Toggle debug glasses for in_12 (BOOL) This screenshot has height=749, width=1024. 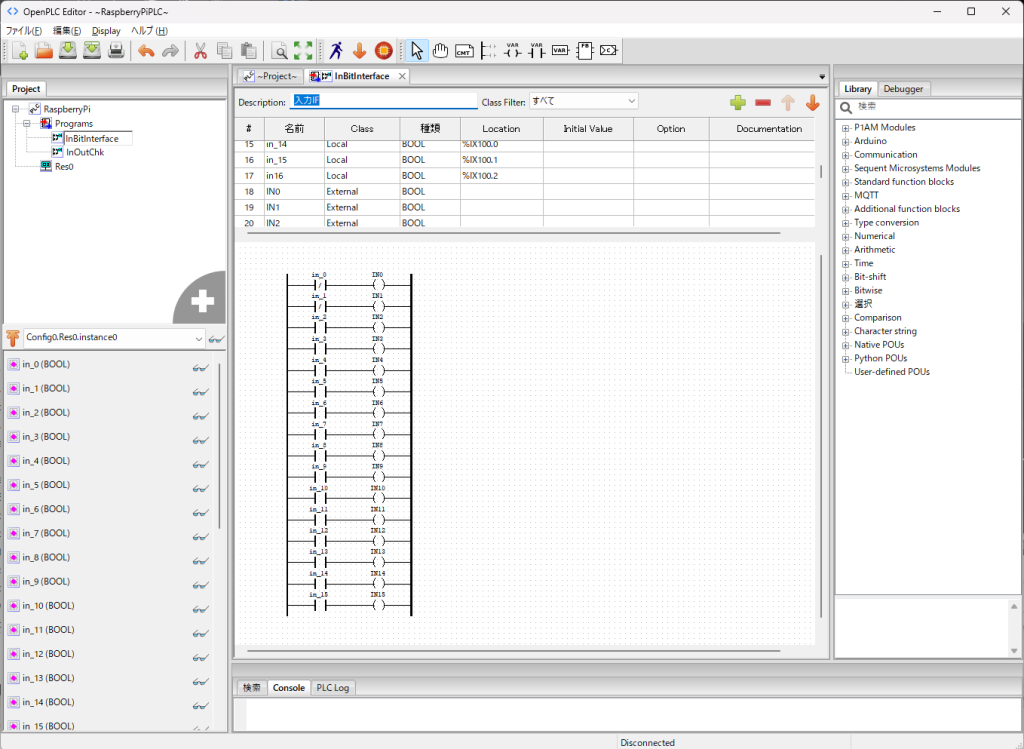click(x=200, y=658)
